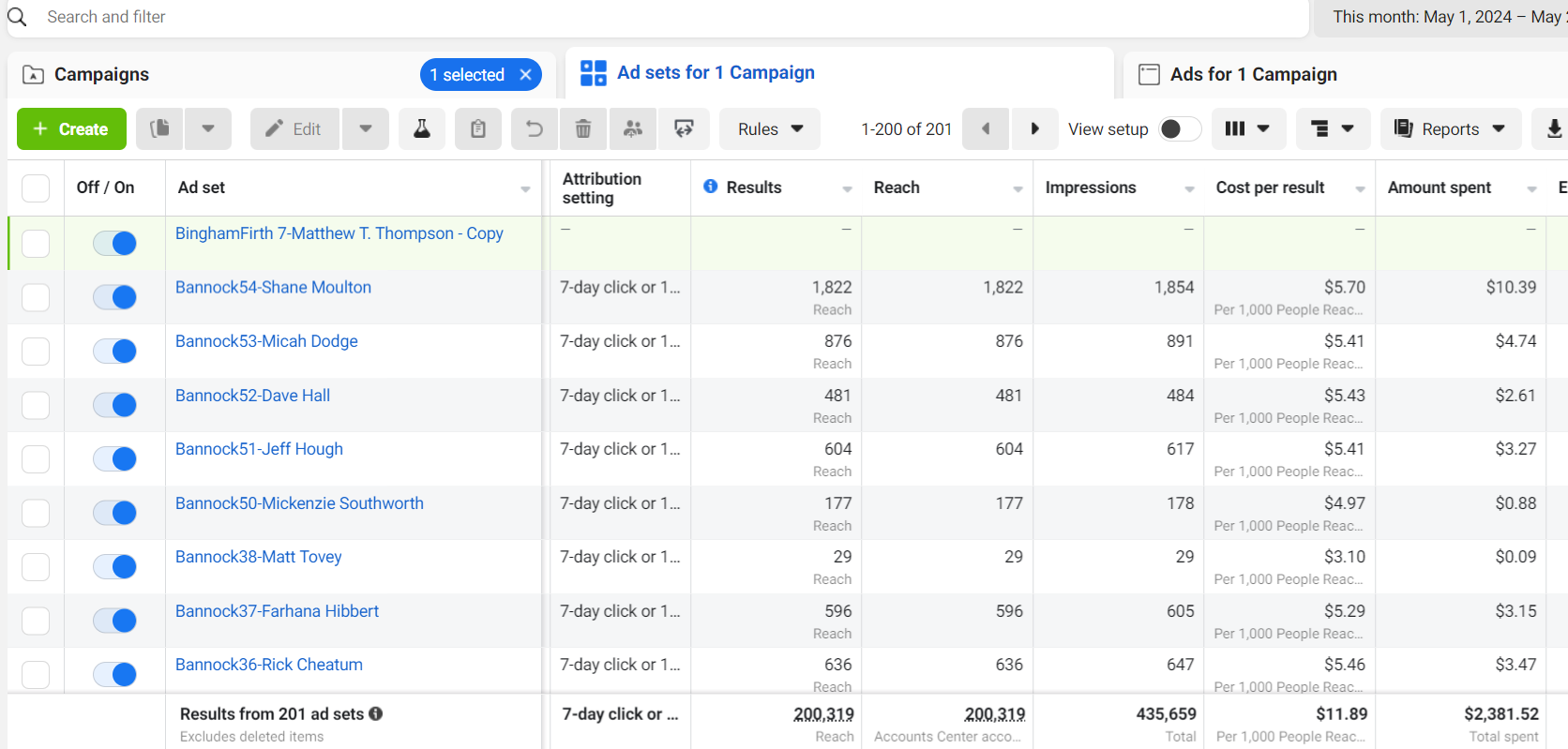This screenshot has height=749, width=1568.
Task: Click the Results info icon
Action: 711,187
